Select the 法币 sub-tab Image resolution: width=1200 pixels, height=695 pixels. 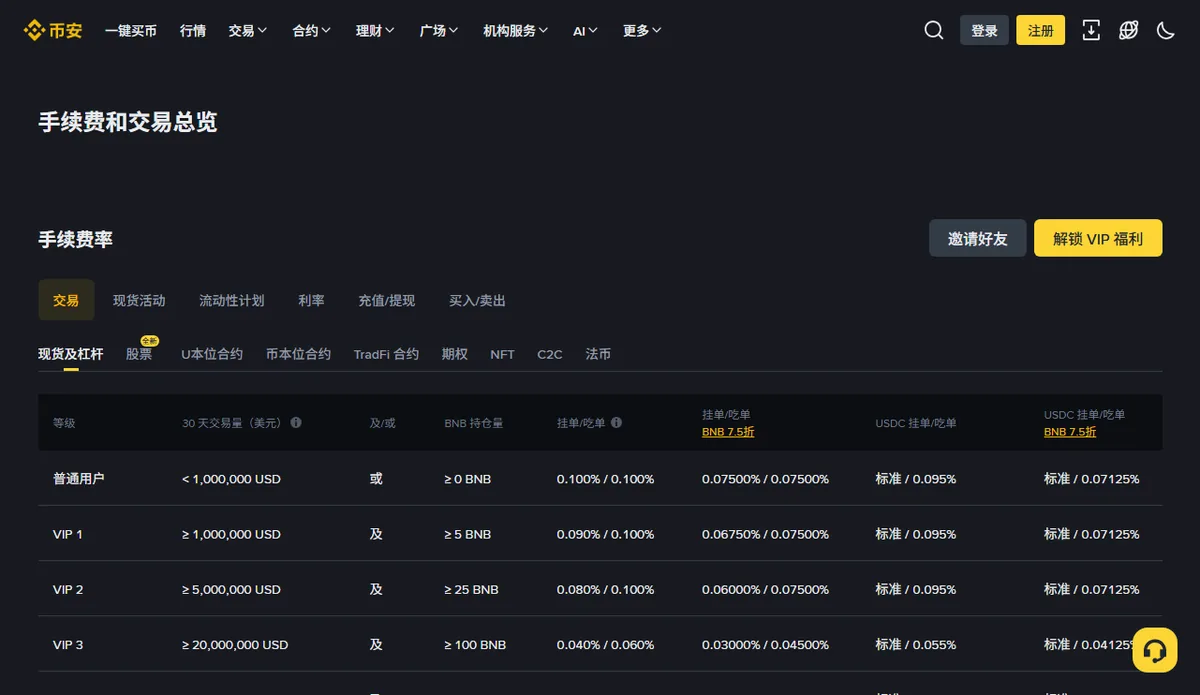pos(598,354)
